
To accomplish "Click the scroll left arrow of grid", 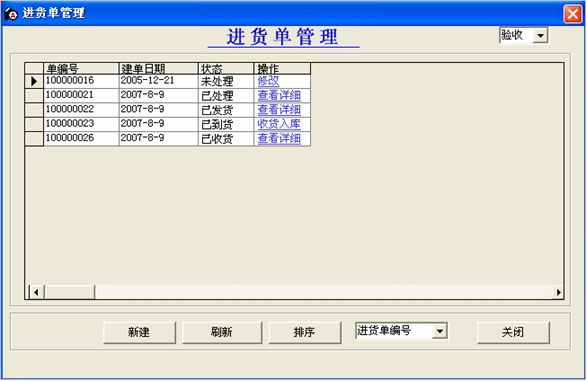I will [x=37, y=292].
